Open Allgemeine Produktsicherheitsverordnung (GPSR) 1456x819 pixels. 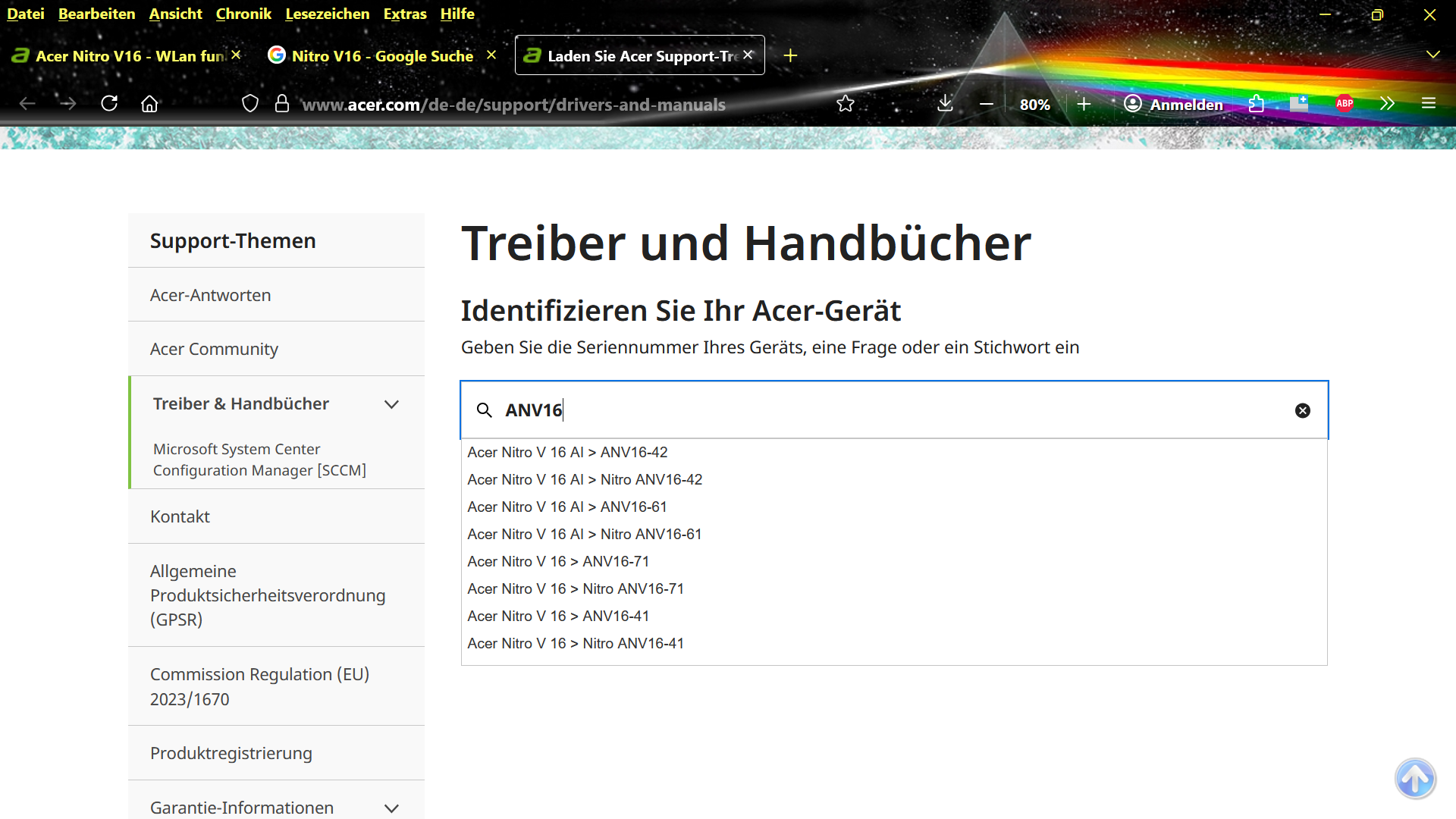tap(276, 595)
